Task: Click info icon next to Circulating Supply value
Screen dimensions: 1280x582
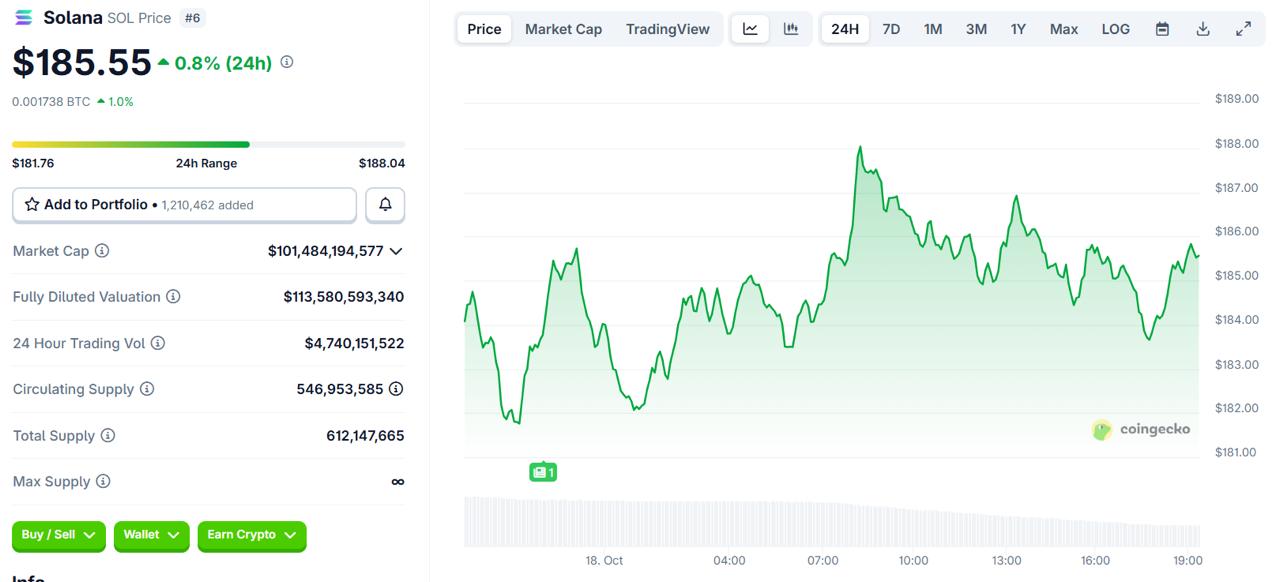Action: coord(396,389)
